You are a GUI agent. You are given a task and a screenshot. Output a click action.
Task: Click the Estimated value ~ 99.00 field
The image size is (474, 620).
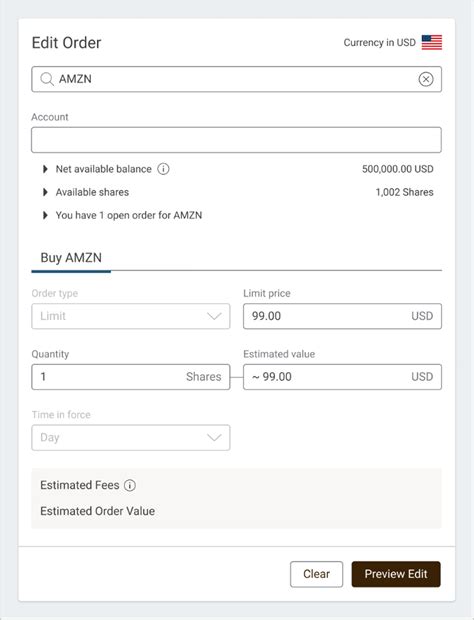point(342,377)
